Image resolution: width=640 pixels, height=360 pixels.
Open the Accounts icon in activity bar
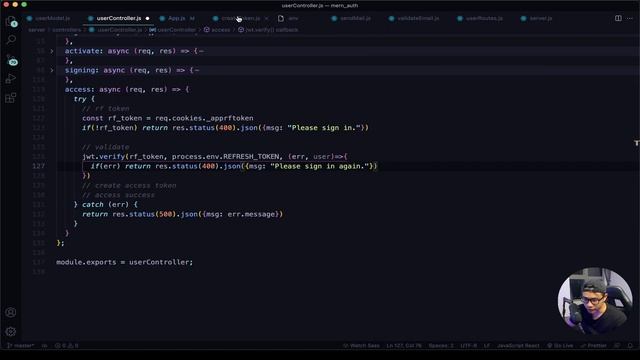pos(11,313)
